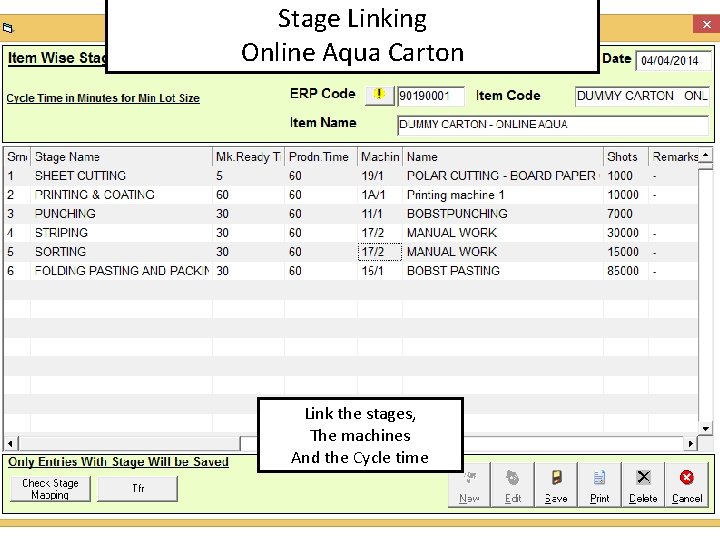The width and height of the screenshot is (720, 540).
Task: Click Check Stage Mapping button
Action: pyautogui.click(x=51, y=489)
